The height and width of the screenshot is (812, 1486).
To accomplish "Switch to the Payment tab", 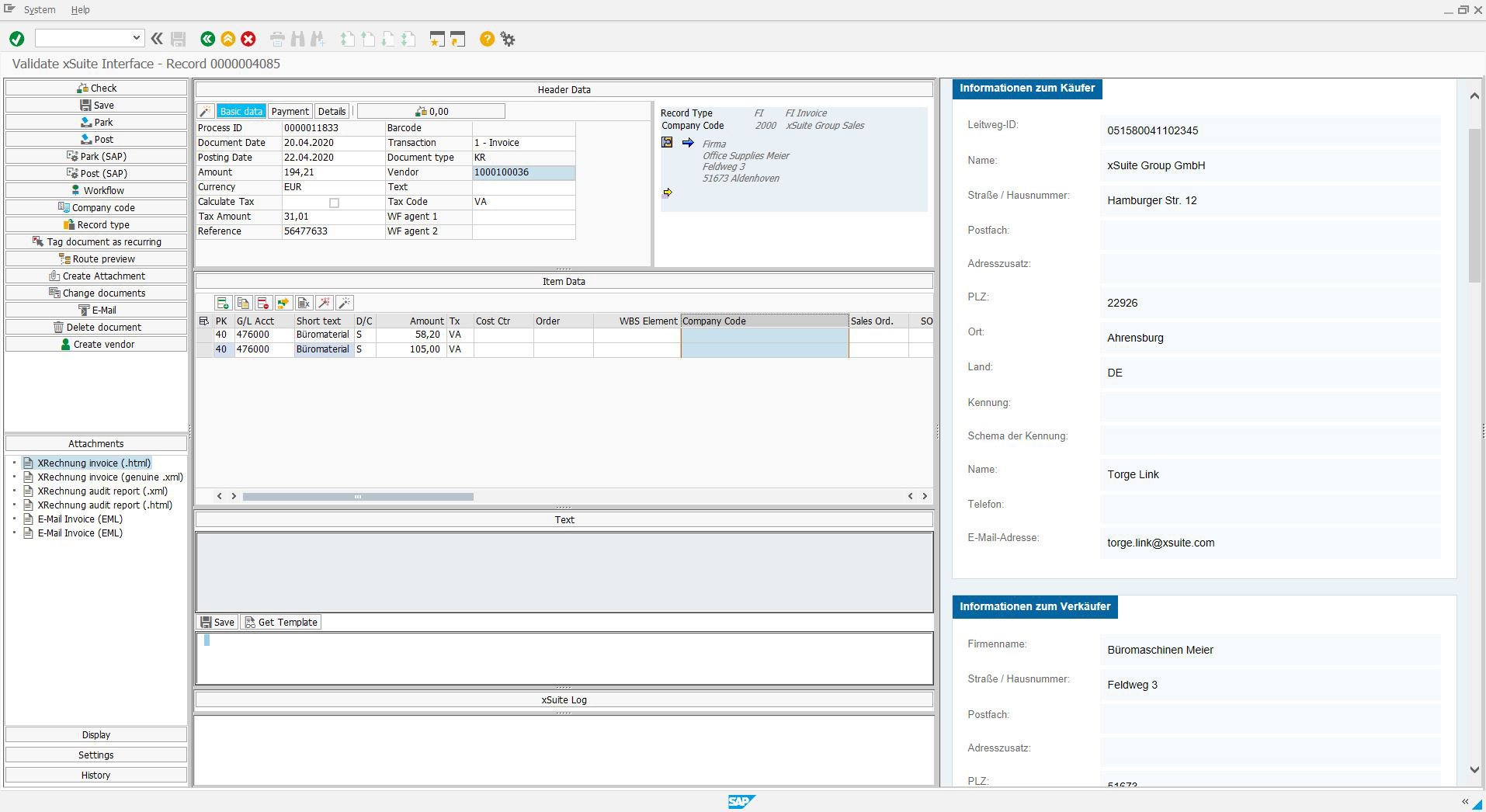I will click(290, 111).
